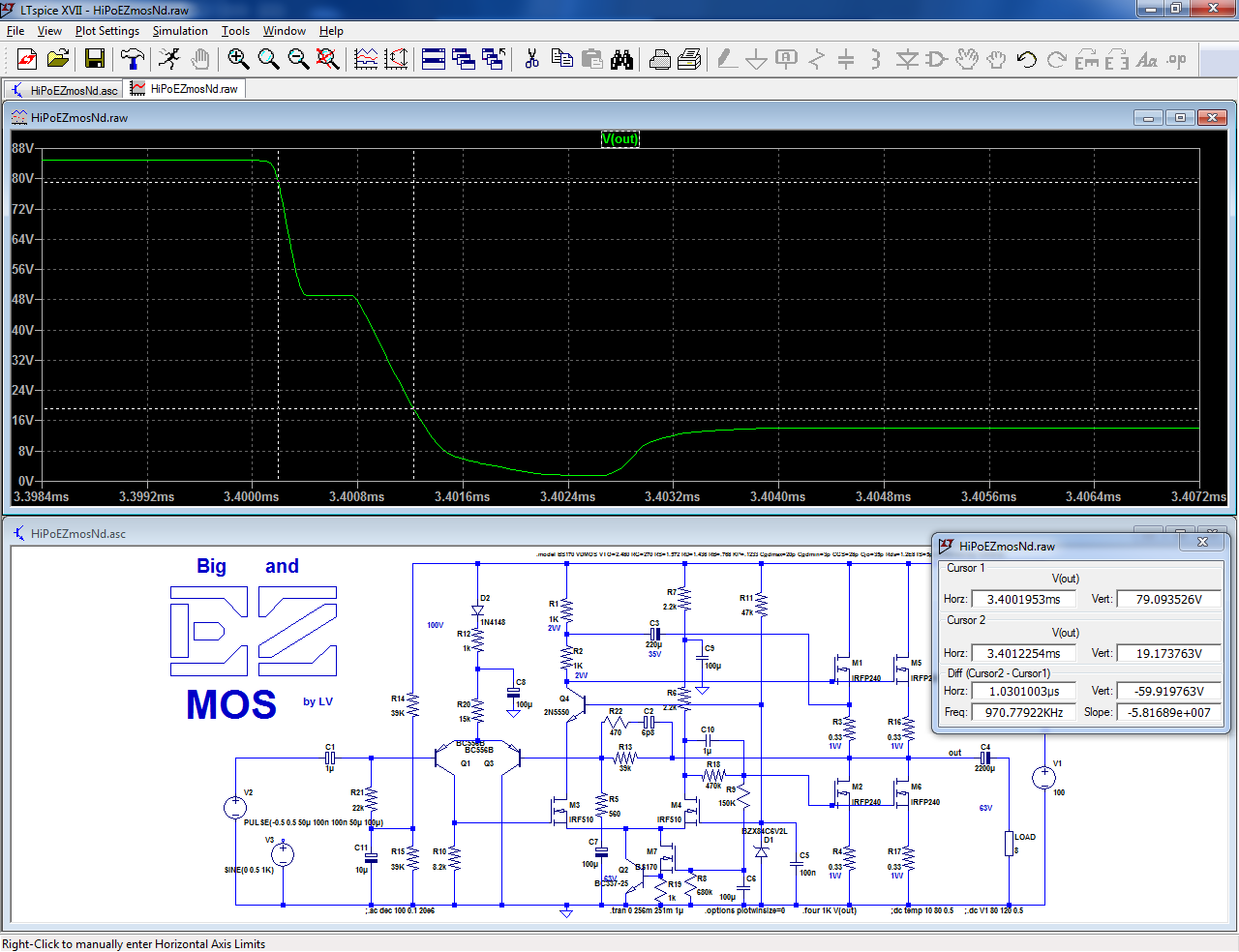Click Cursor 1 Vert value field

click(x=1168, y=600)
